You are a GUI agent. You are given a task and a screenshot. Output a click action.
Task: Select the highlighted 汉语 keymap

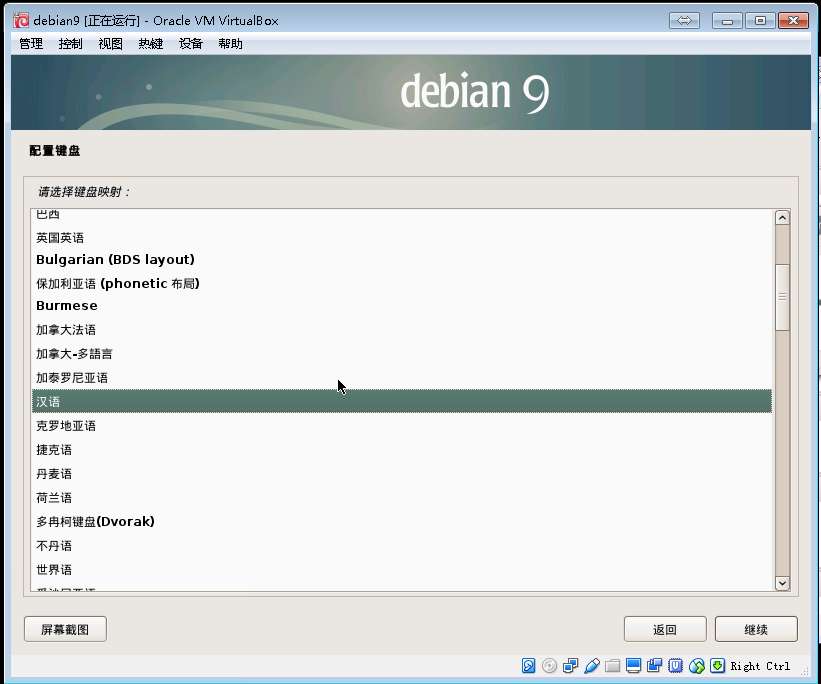(x=401, y=401)
